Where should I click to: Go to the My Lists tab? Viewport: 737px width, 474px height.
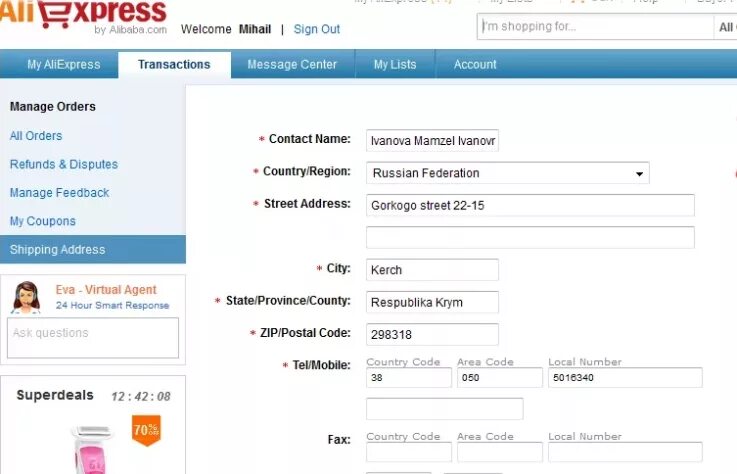pyautogui.click(x=395, y=64)
